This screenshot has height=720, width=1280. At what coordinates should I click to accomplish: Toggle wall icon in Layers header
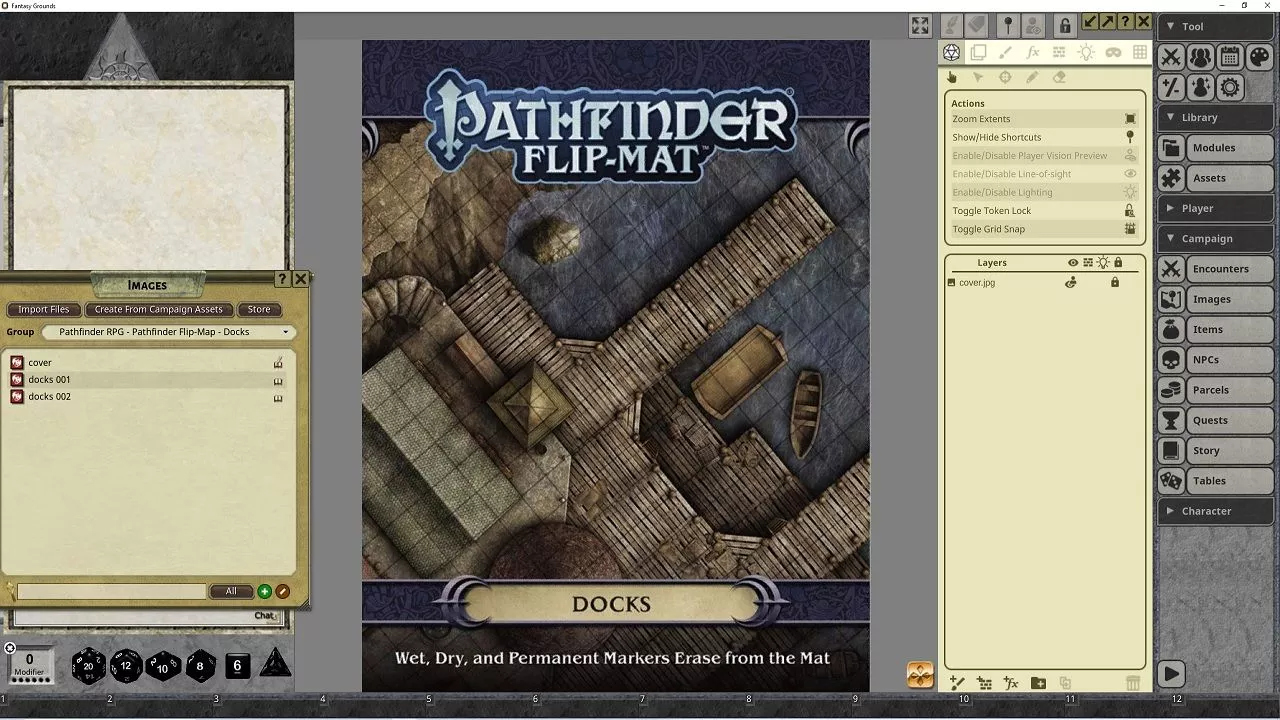pyautogui.click(x=1088, y=263)
